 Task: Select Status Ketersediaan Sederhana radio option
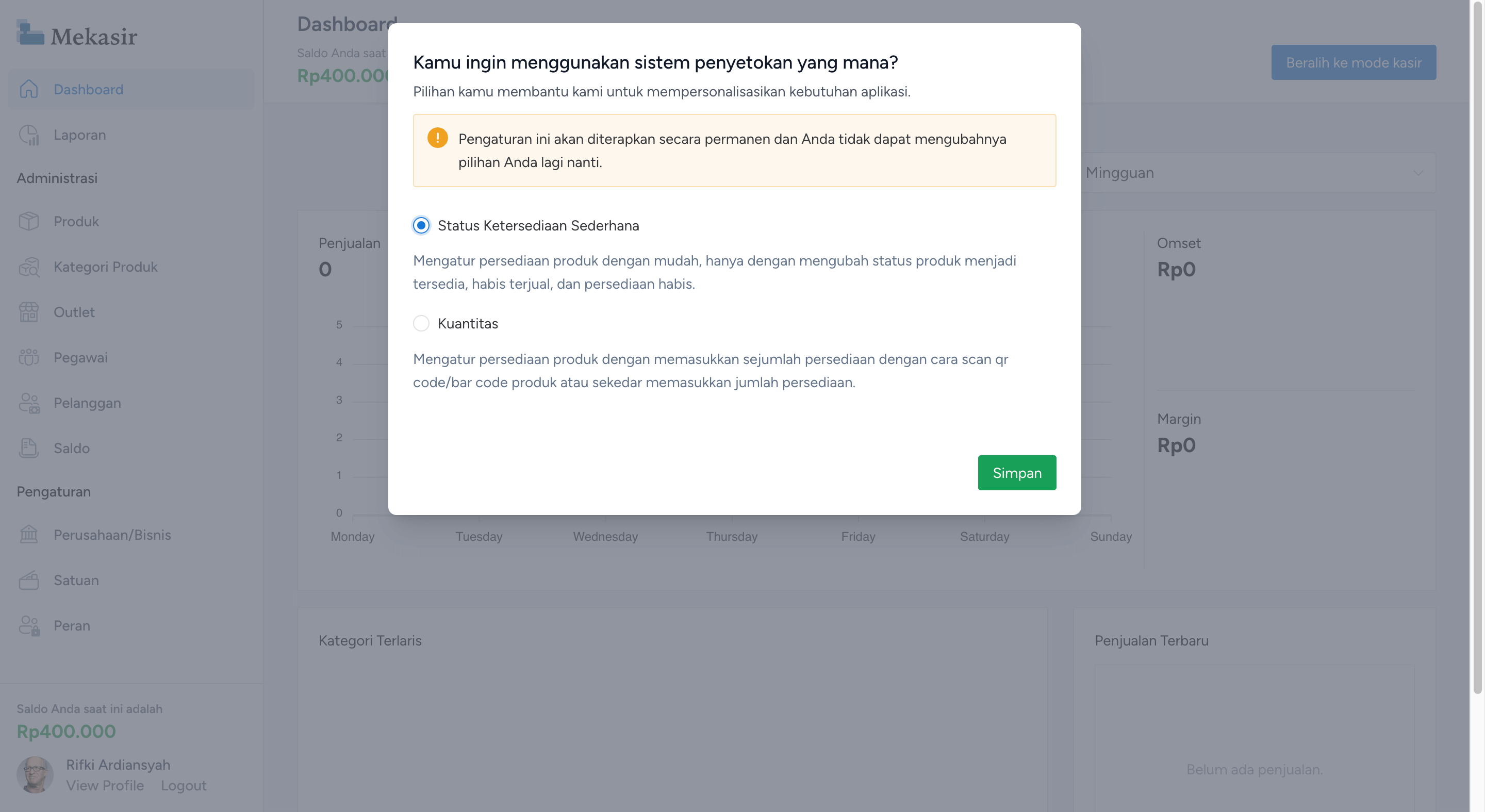pyautogui.click(x=421, y=225)
